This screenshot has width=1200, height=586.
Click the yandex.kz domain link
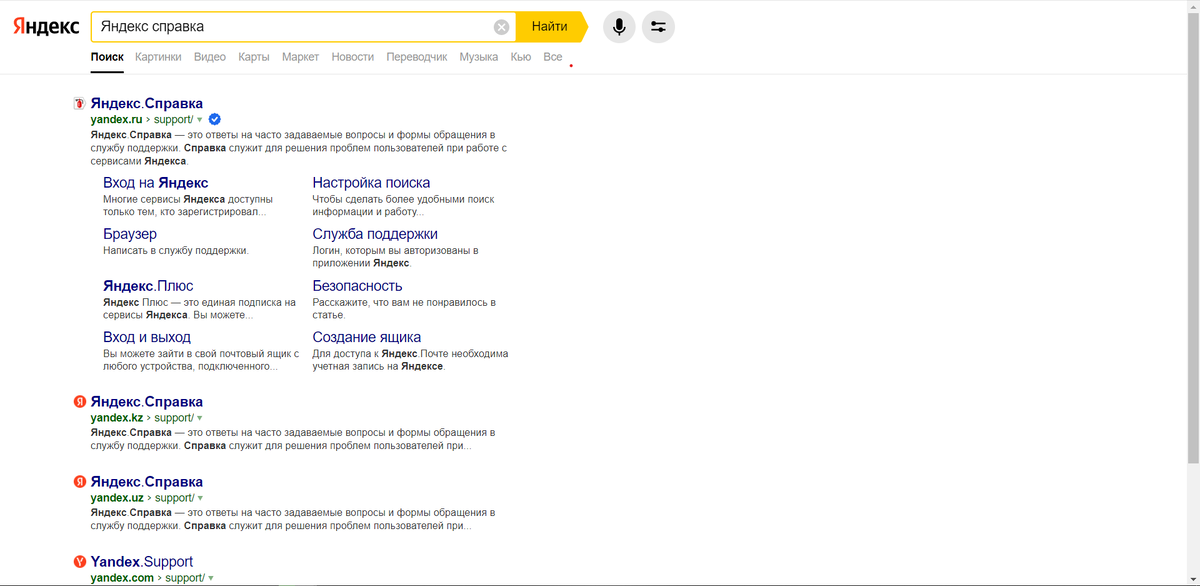click(x=117, y=418)
